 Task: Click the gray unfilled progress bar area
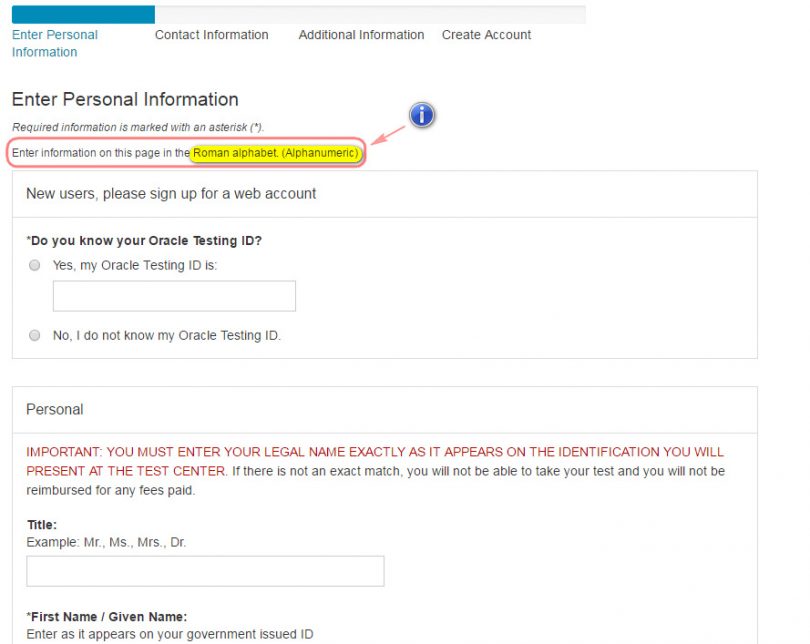point(370,15)
